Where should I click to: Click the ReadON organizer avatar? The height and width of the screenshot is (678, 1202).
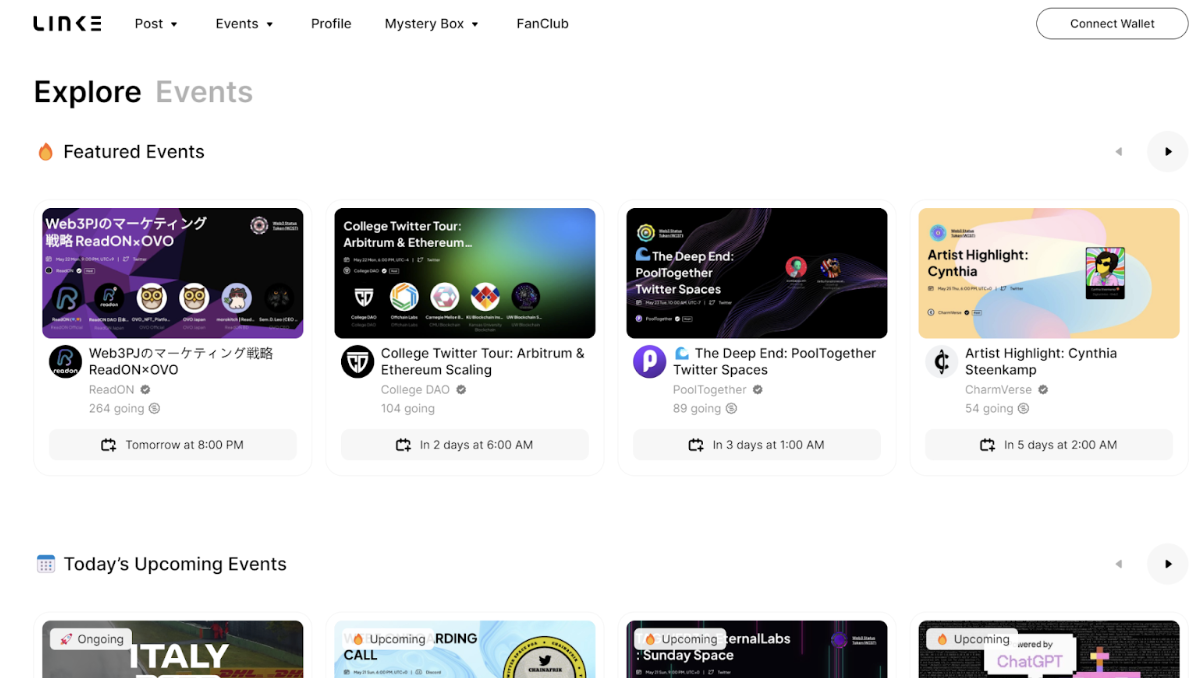point(66,362)
